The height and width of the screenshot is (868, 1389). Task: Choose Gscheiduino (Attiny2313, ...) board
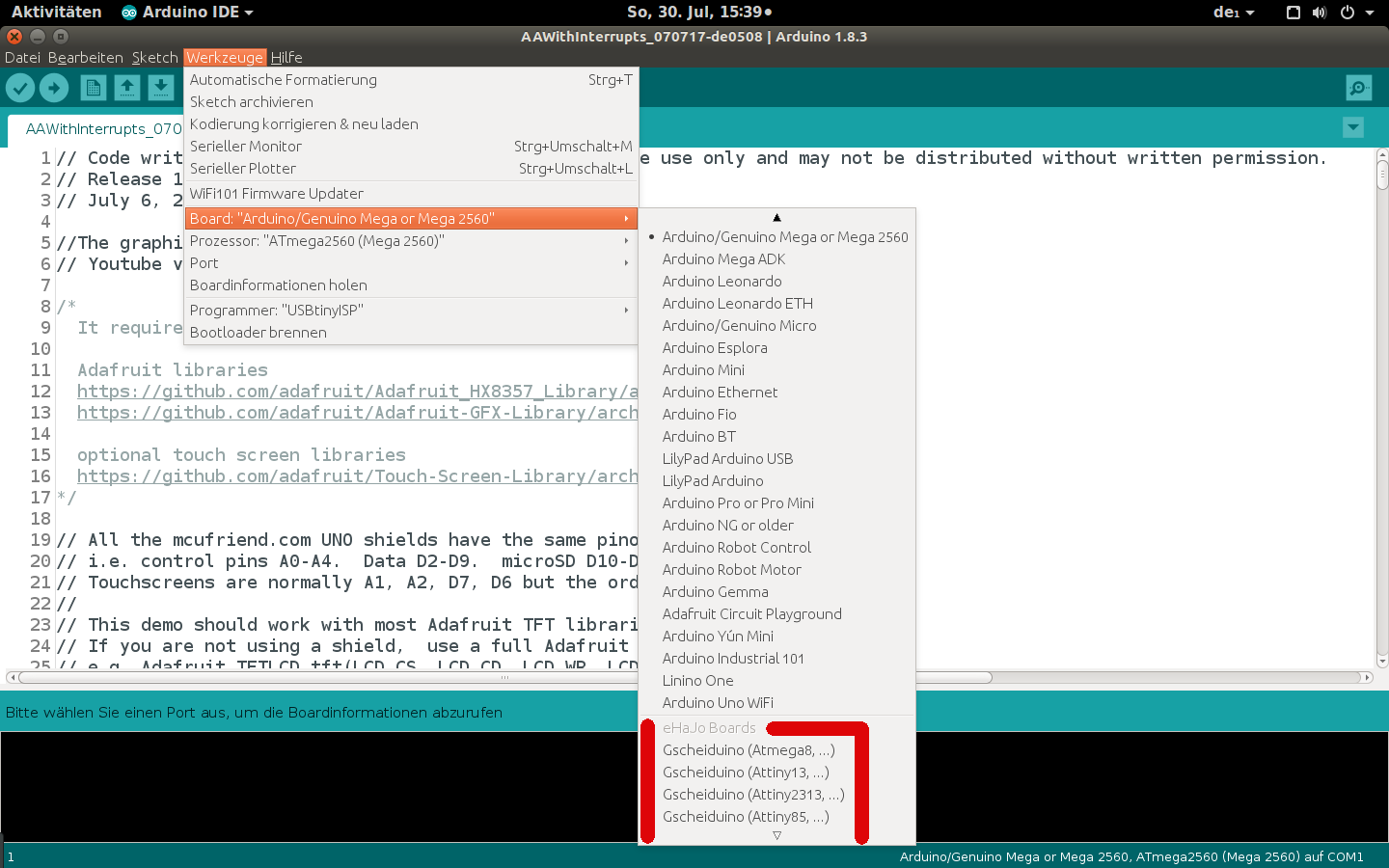click(x=777, y=795)
